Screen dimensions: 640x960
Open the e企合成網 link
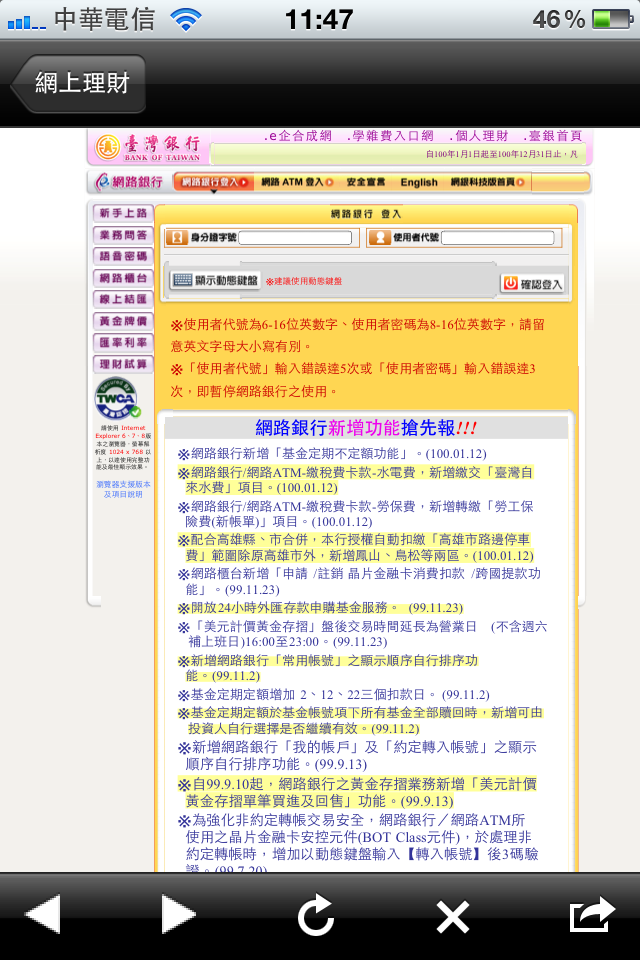coord(298,136)
